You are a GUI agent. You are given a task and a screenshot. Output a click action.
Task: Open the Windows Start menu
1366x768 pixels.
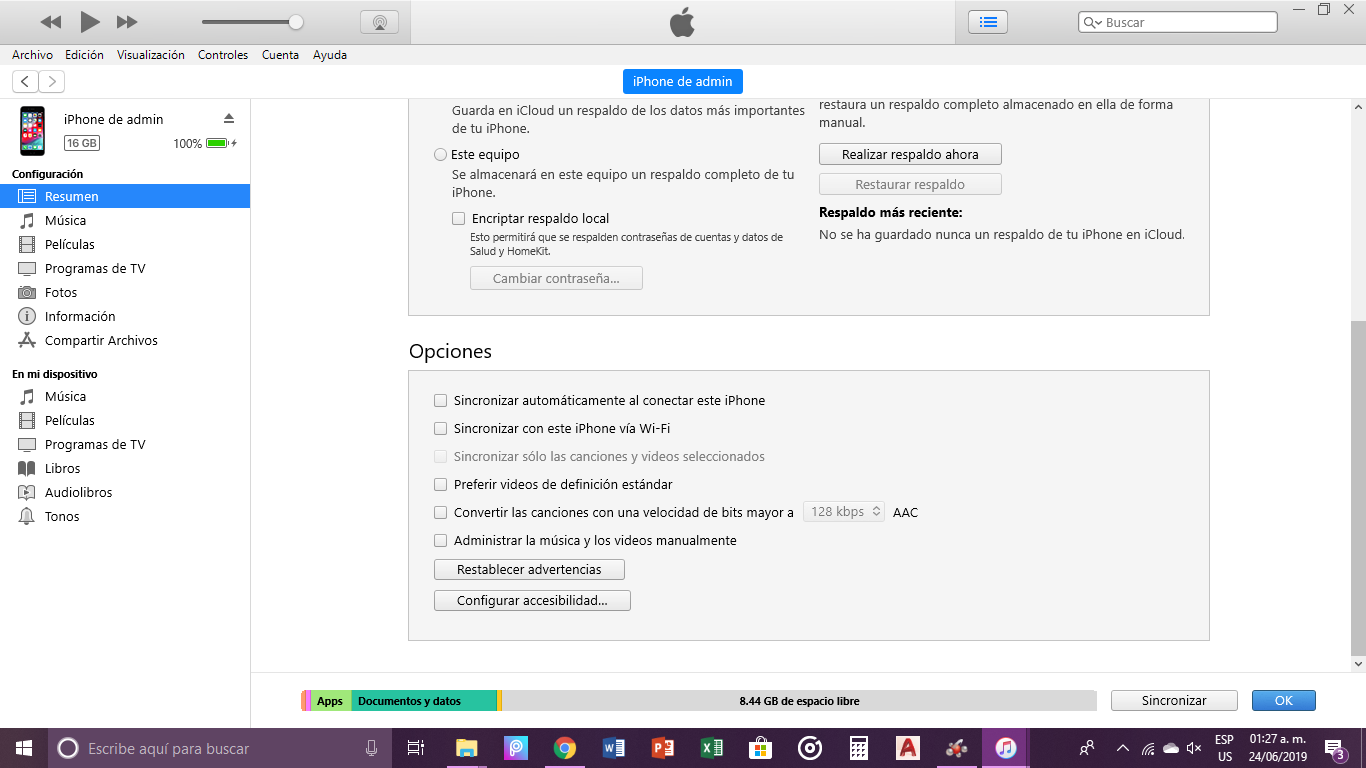pos(24,748)
